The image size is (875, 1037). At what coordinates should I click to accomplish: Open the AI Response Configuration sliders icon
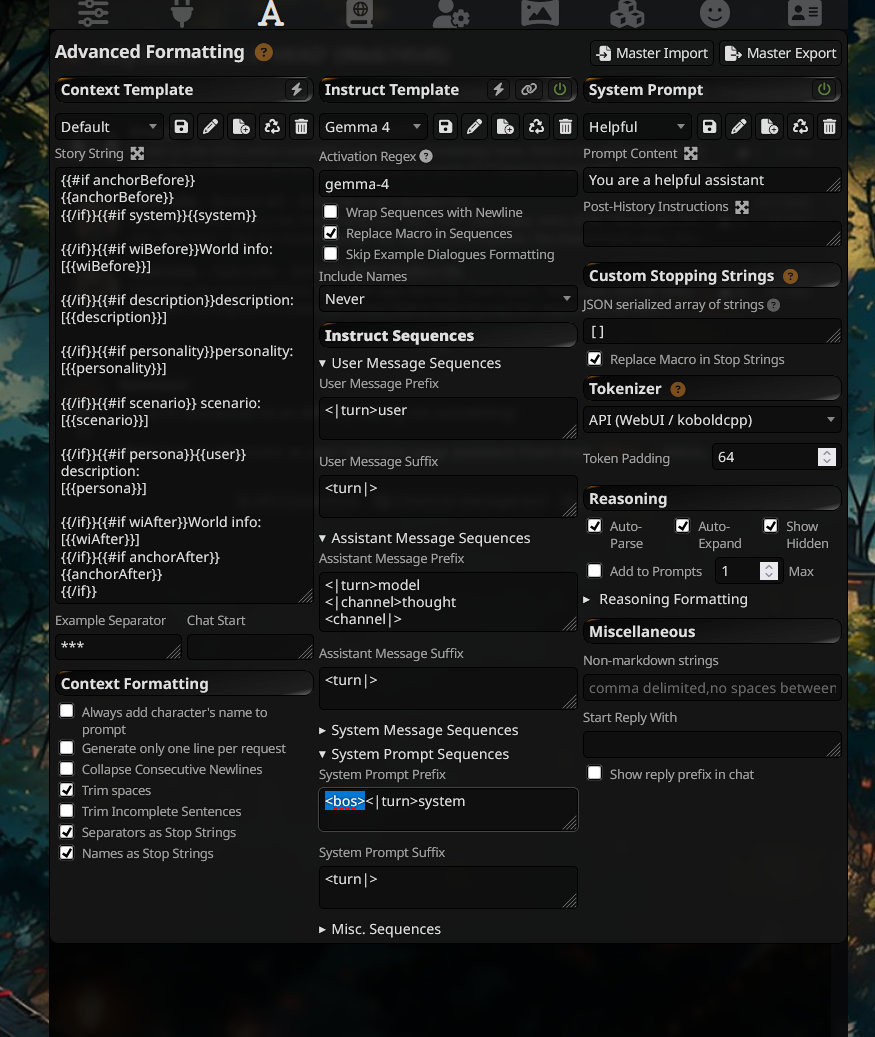tap(93, 12)
